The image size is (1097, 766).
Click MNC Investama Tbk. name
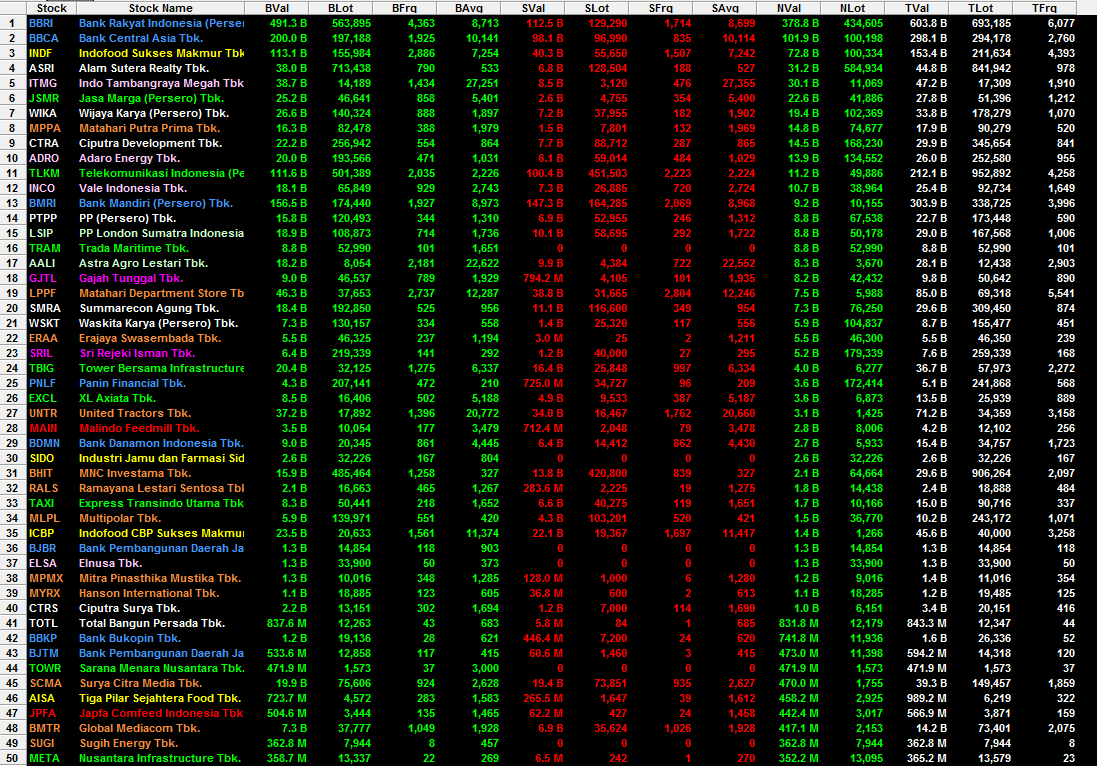134,474
